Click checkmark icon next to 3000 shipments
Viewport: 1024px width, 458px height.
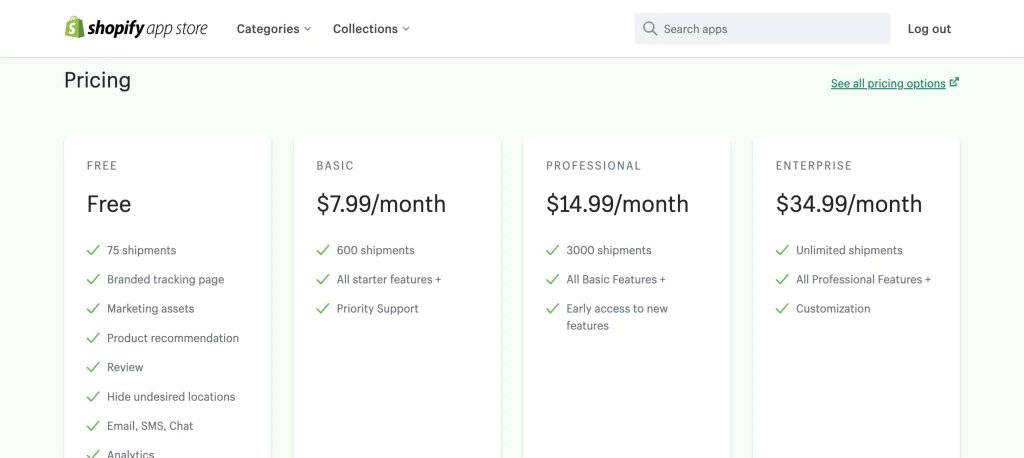click(x=552, y=250)
